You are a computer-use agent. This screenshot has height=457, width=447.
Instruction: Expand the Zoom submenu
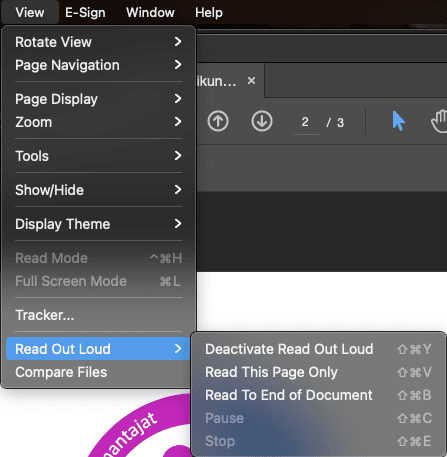(x=98, y=122)
